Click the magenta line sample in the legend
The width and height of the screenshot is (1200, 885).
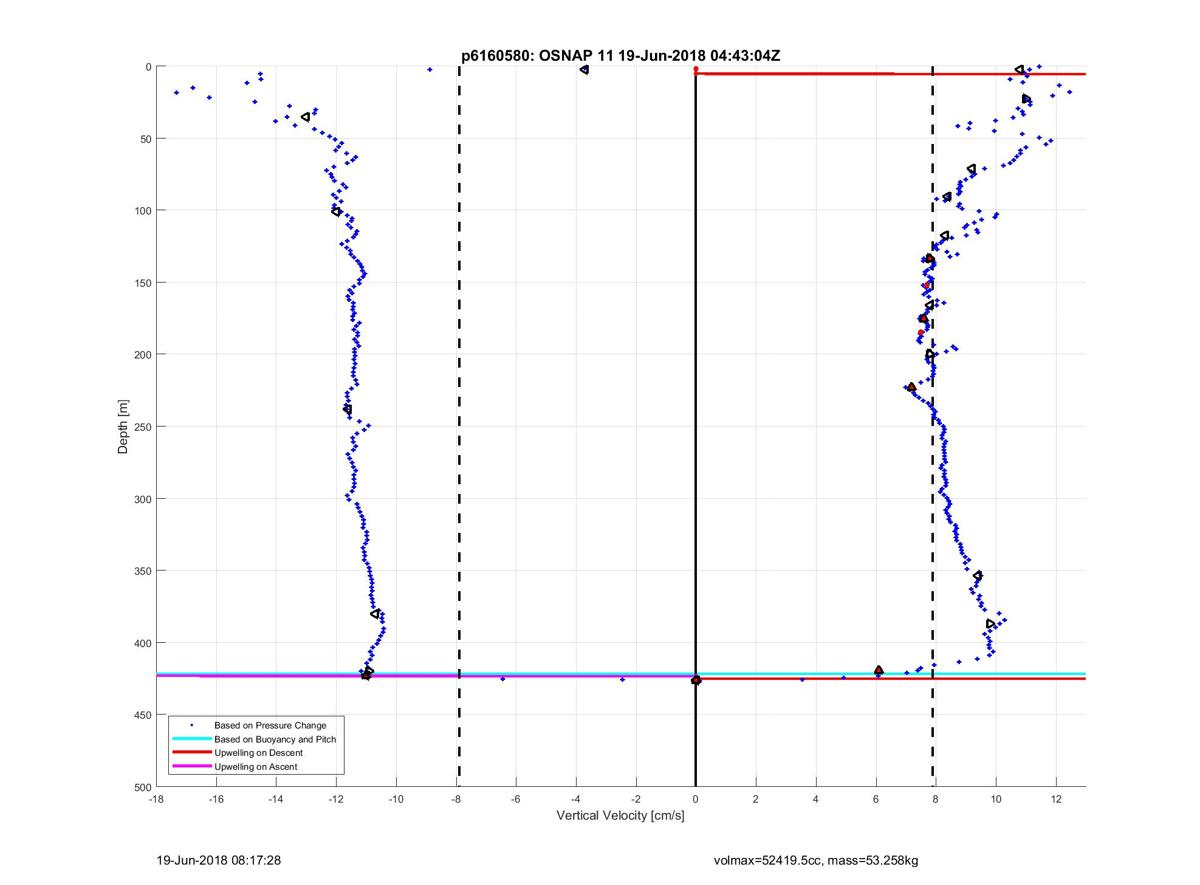(x=191, y=766)
